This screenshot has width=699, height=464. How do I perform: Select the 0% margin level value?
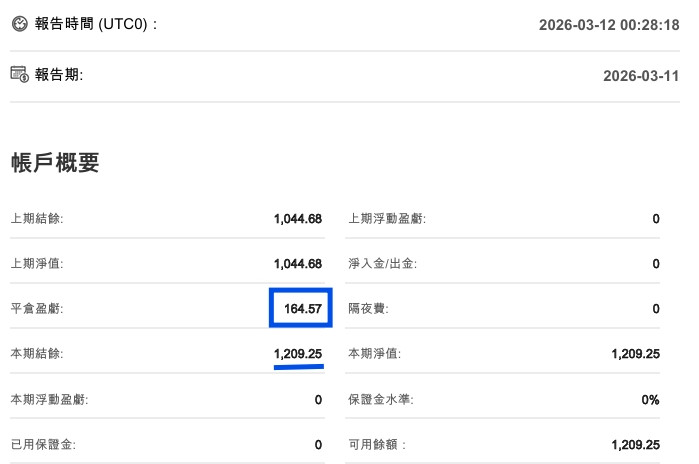[x=650, y=400]
